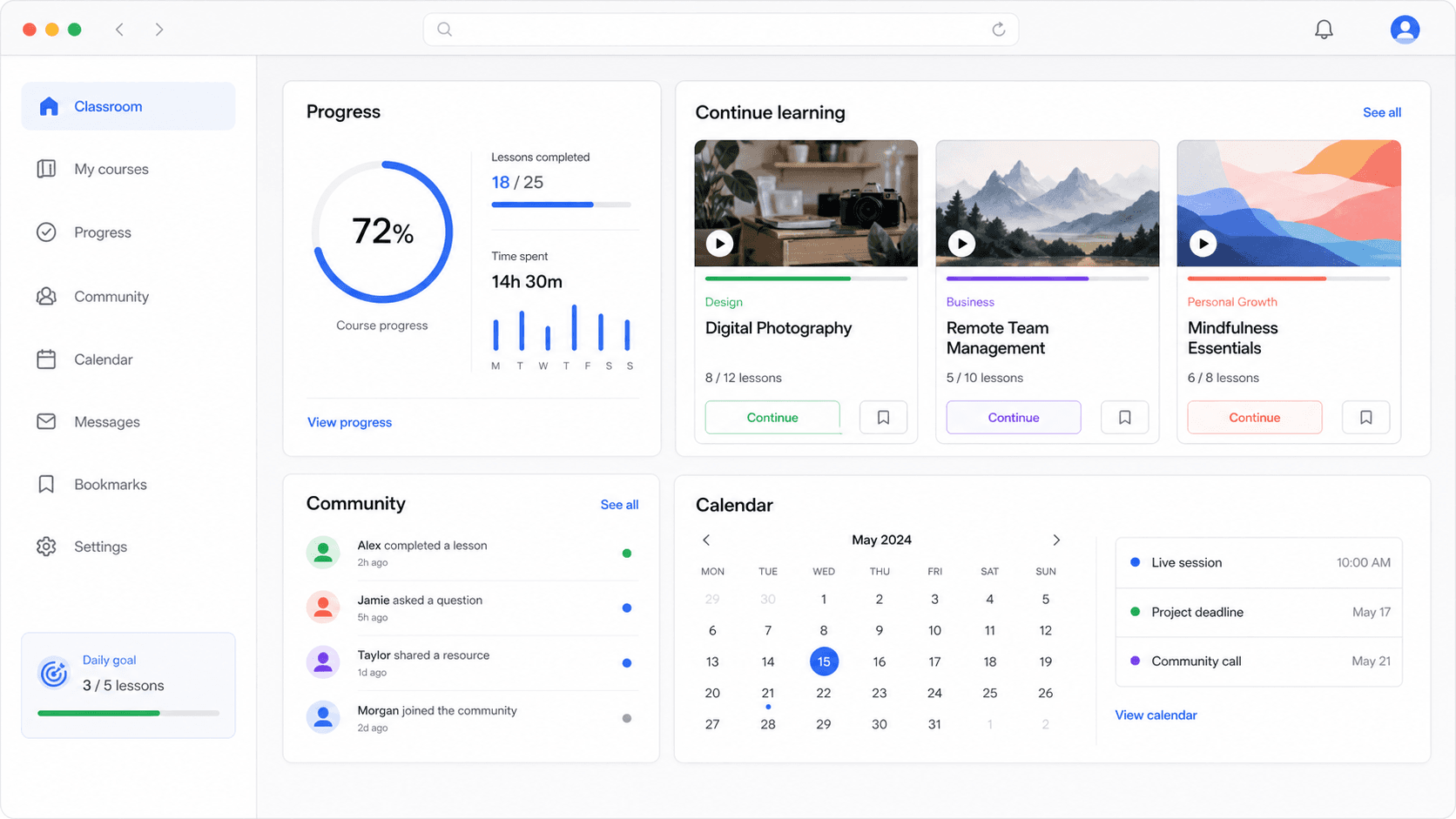Click the Digital Photography title

(779, 328)
